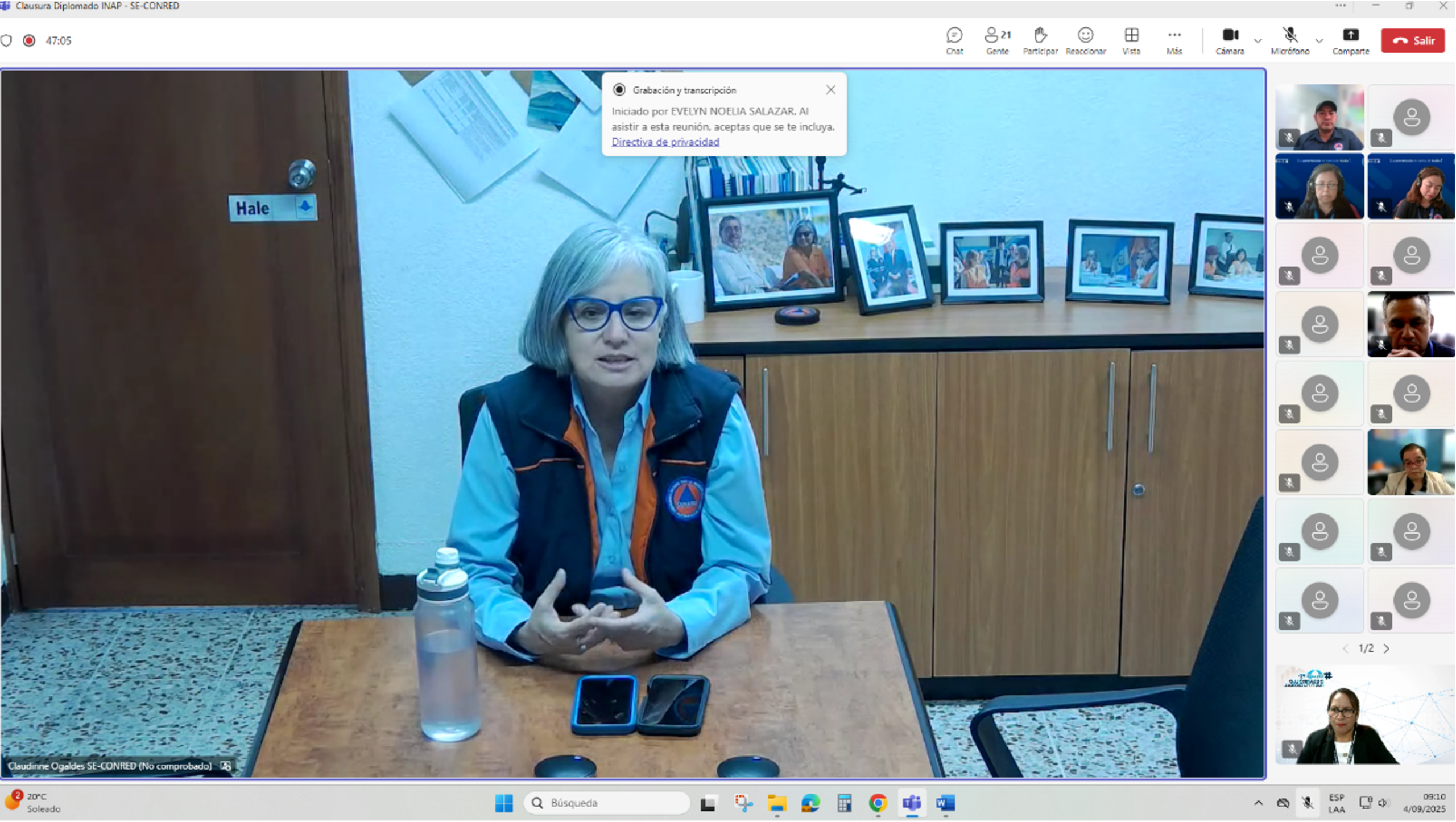Screen dimensions: 1456x822
Task: Click the icon beside Claudinne Ogaldes name
Action: 226,766
